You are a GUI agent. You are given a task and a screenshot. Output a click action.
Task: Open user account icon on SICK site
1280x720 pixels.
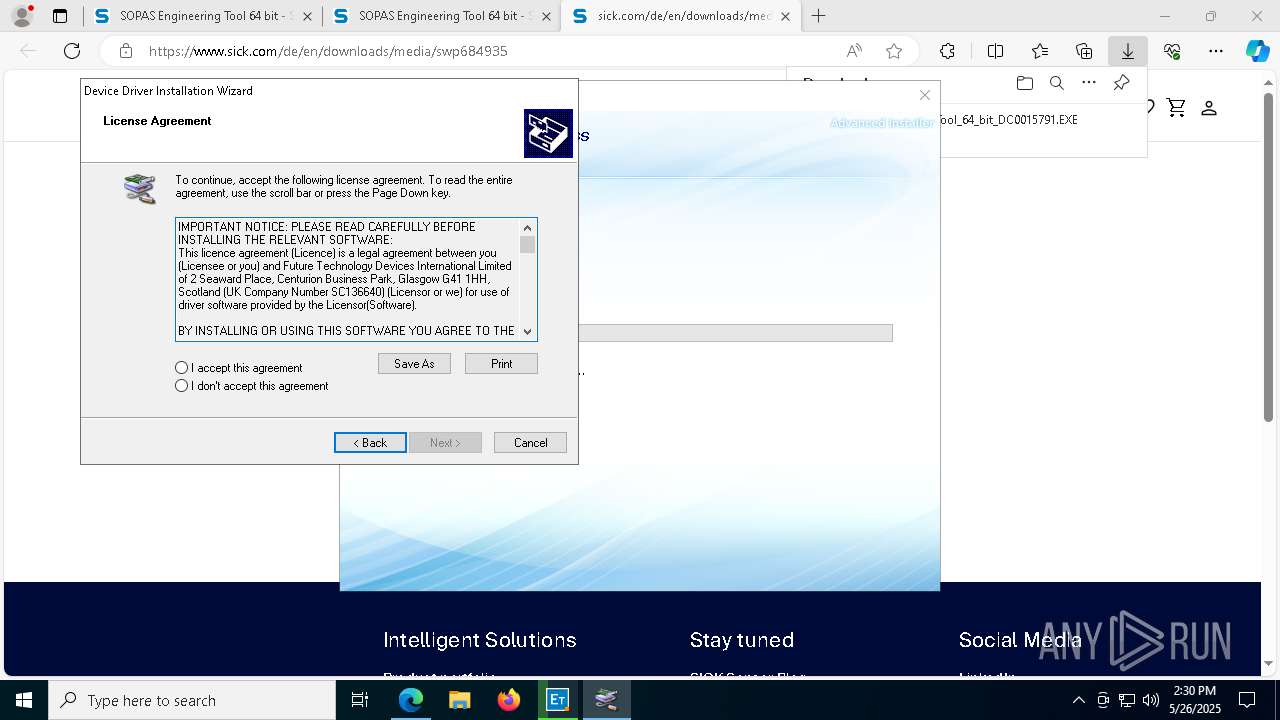tap(1209, 107)
